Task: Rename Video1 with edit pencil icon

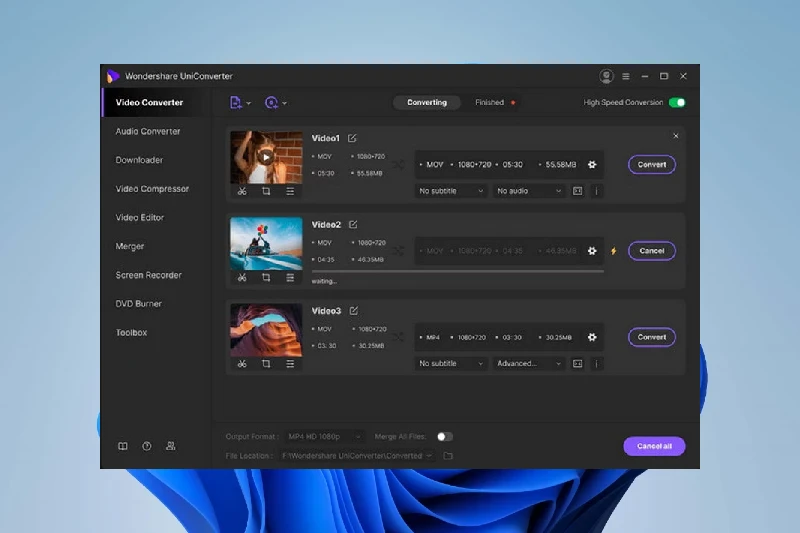Action: coord(352,138)
